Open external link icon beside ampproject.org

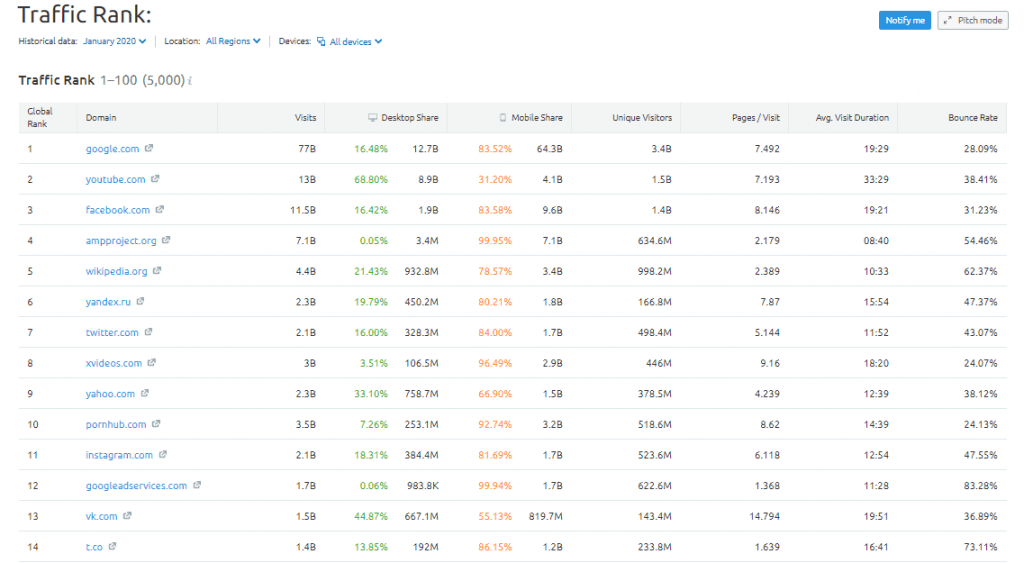(166, 240)
